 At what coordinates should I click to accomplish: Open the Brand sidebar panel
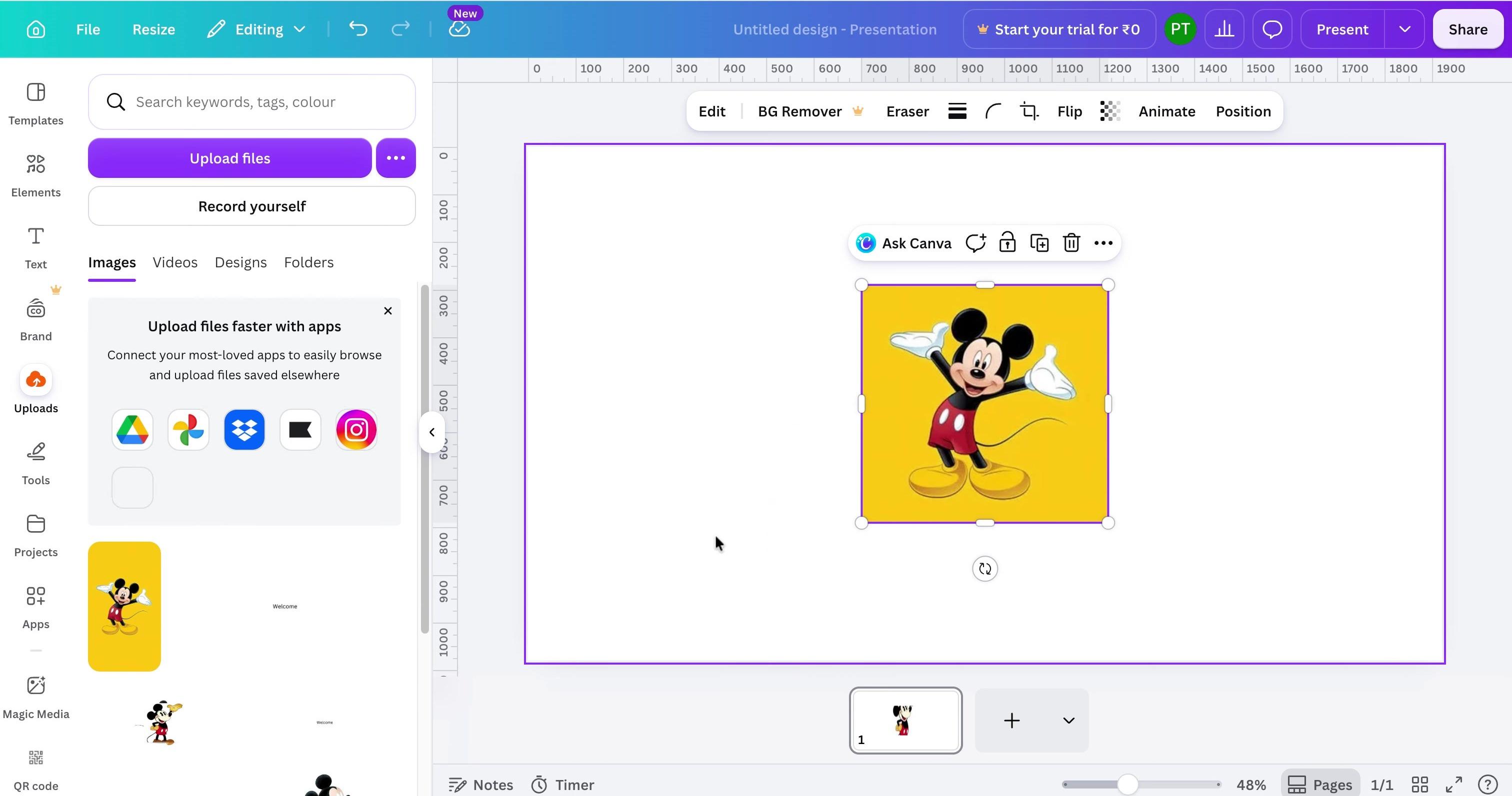pos(36,320)
